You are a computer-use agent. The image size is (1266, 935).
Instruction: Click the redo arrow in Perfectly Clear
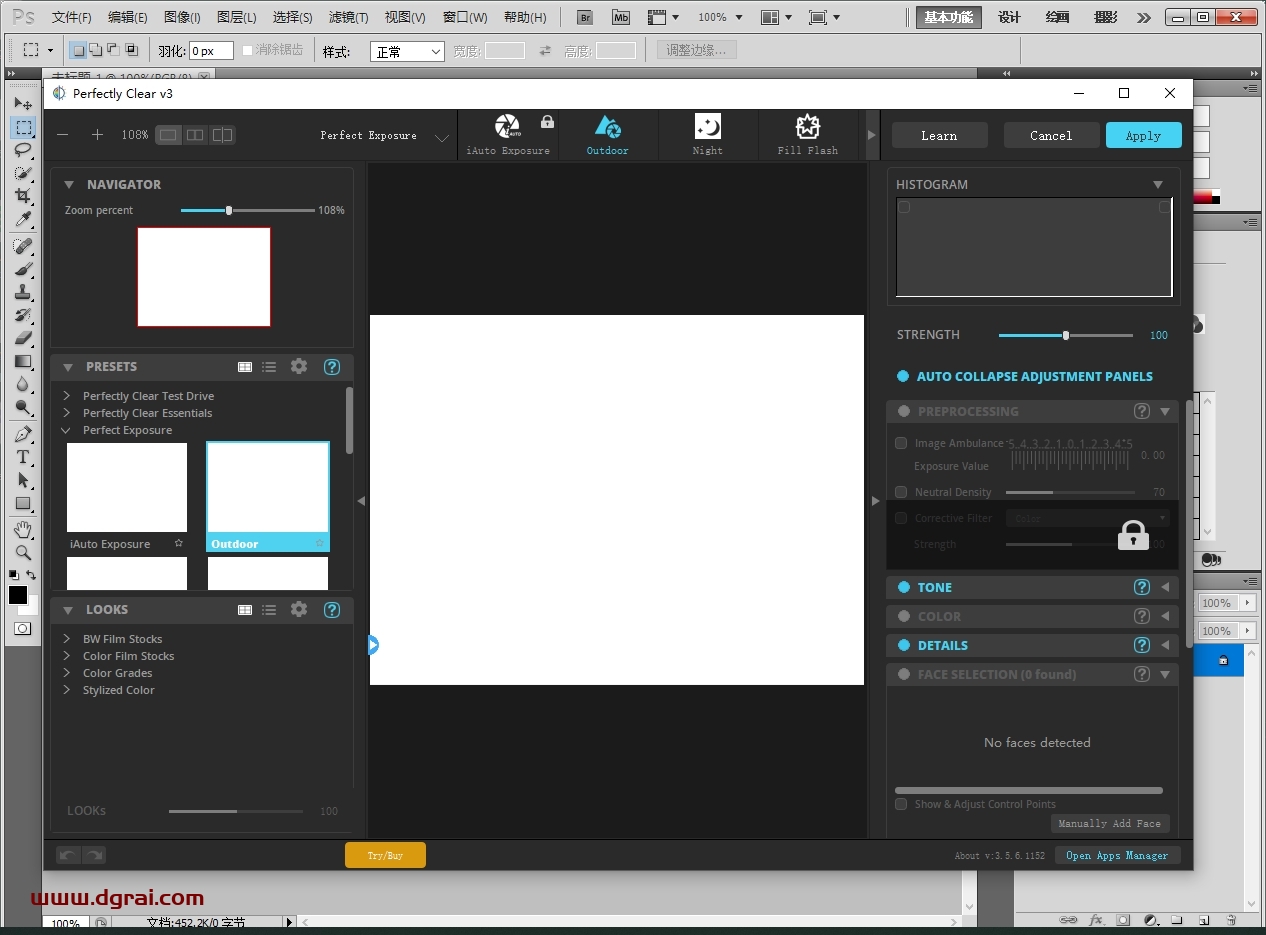pyautogui.click(x=94, y=855)
